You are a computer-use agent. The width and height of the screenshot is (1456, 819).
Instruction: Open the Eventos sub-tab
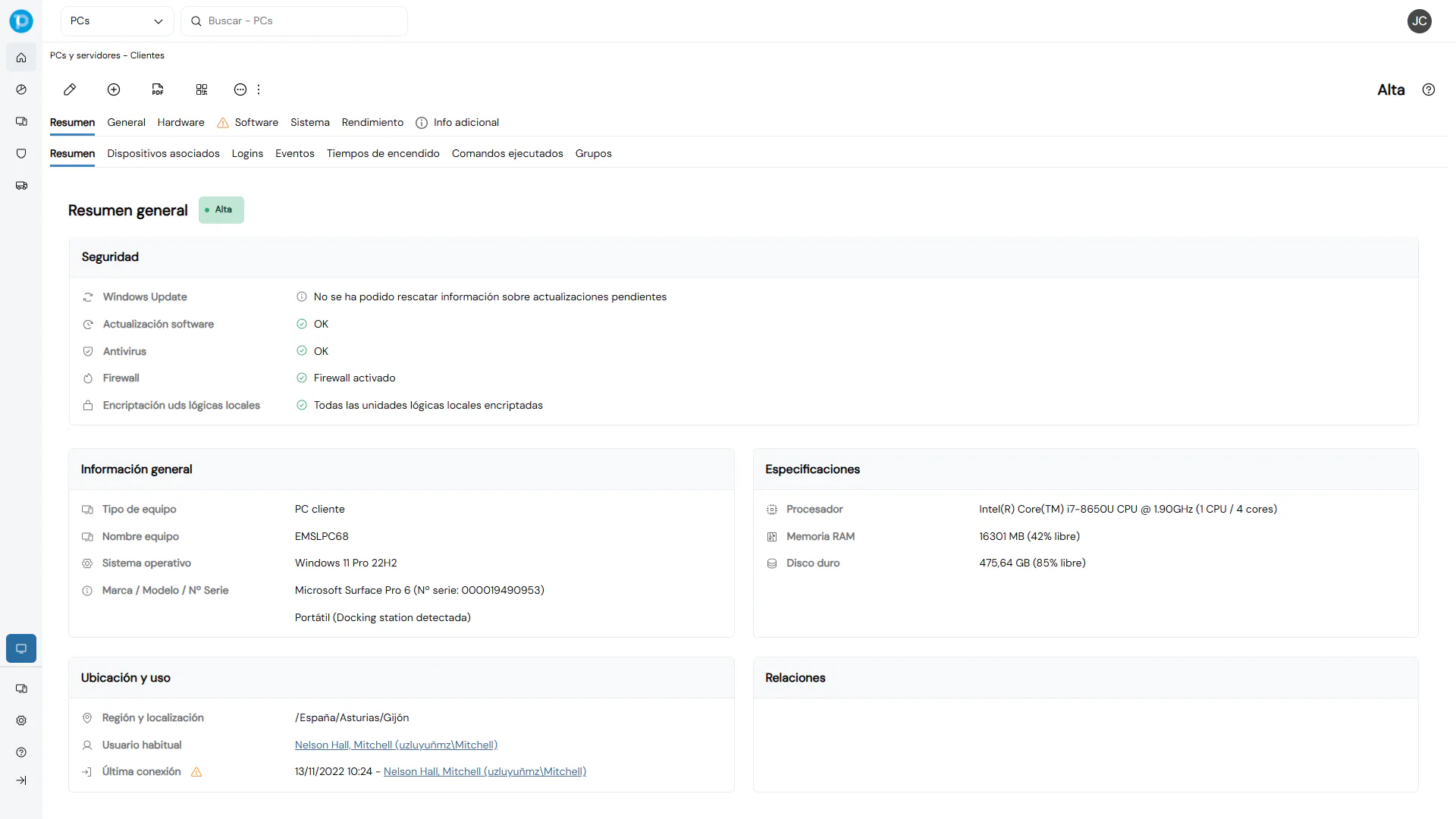click(x=295, y=154)
